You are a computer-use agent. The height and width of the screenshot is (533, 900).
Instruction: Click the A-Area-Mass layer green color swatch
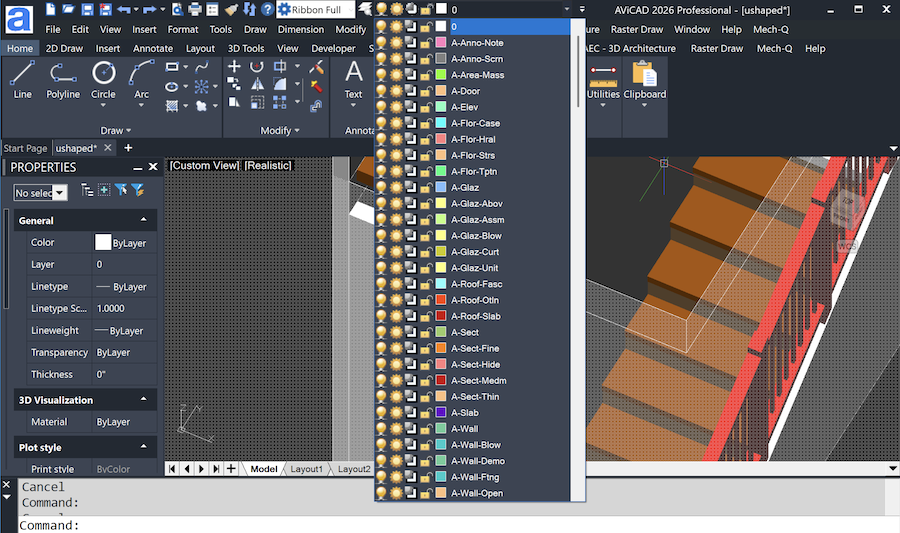coord(441,75)
